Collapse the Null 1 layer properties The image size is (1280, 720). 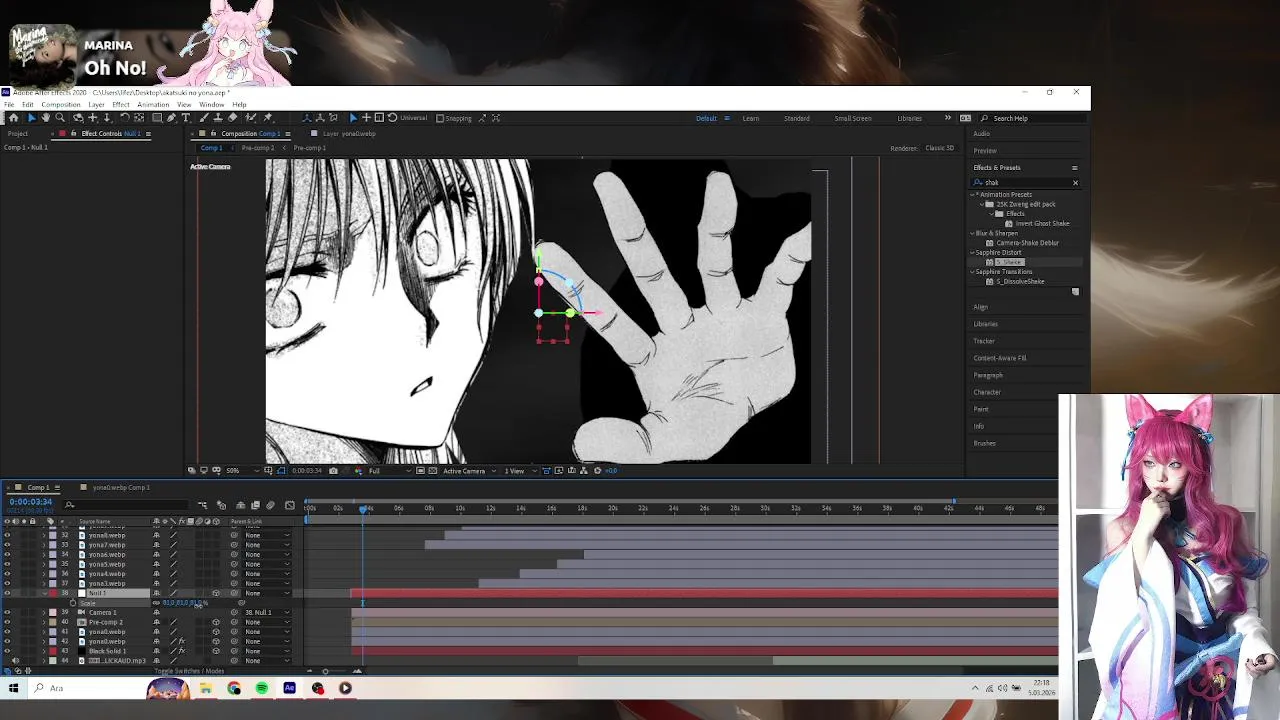pos(44,593)
